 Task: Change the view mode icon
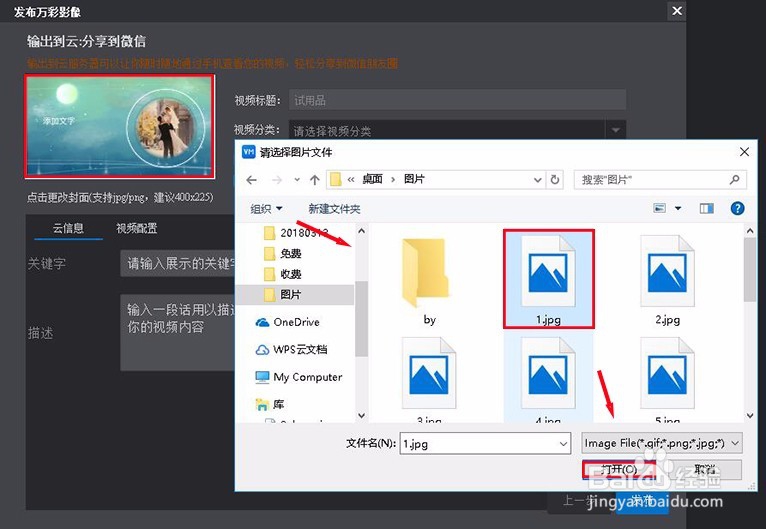659,209
